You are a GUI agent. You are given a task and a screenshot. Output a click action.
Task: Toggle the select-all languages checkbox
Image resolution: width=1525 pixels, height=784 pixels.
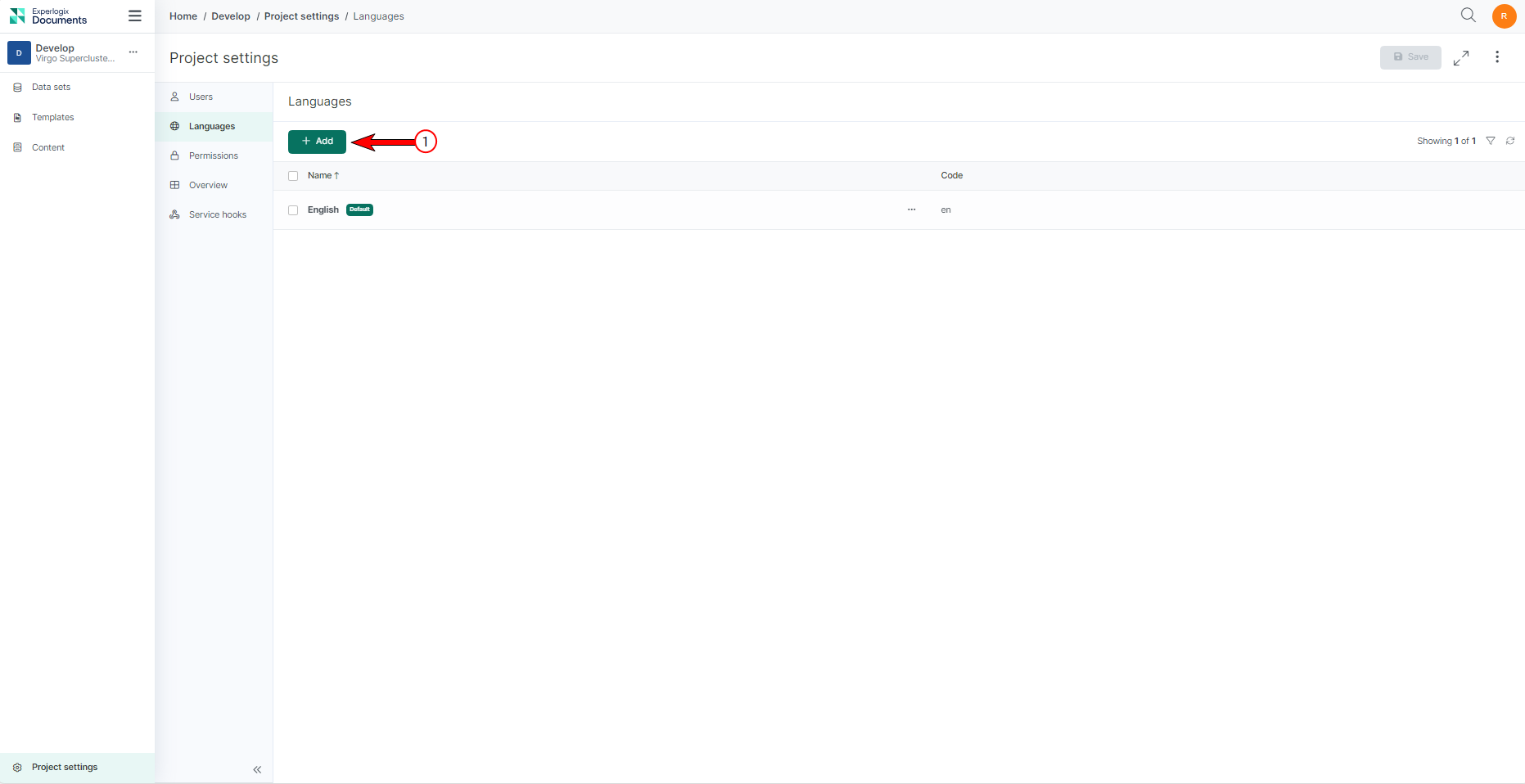click(293, 176)
